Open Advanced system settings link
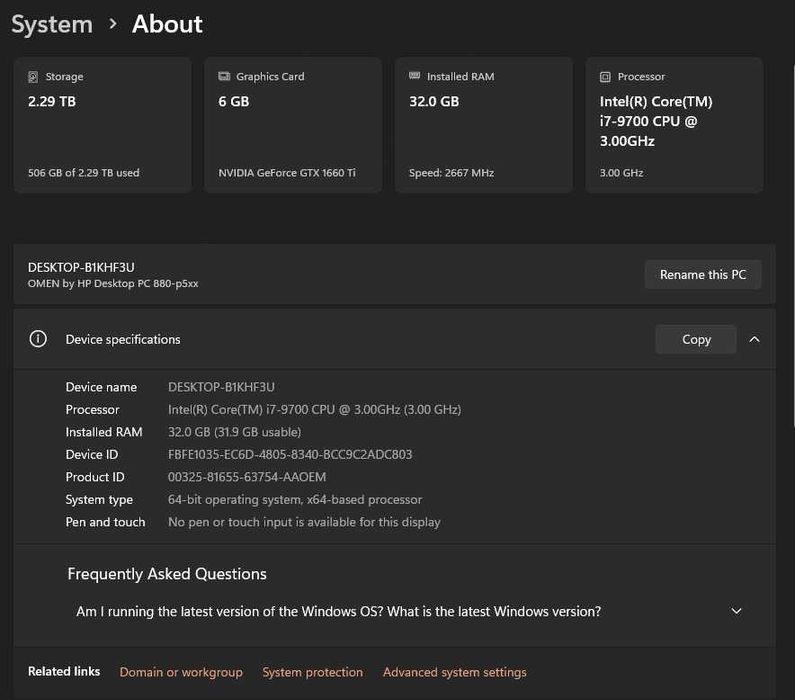 455,672
